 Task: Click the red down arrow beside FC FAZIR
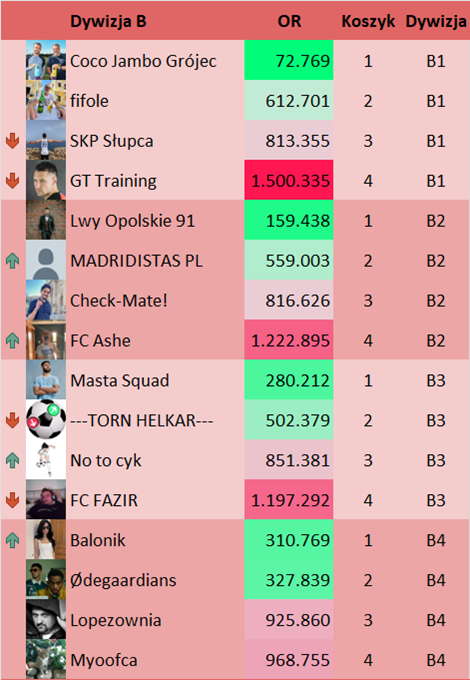(x=13, y=500)
